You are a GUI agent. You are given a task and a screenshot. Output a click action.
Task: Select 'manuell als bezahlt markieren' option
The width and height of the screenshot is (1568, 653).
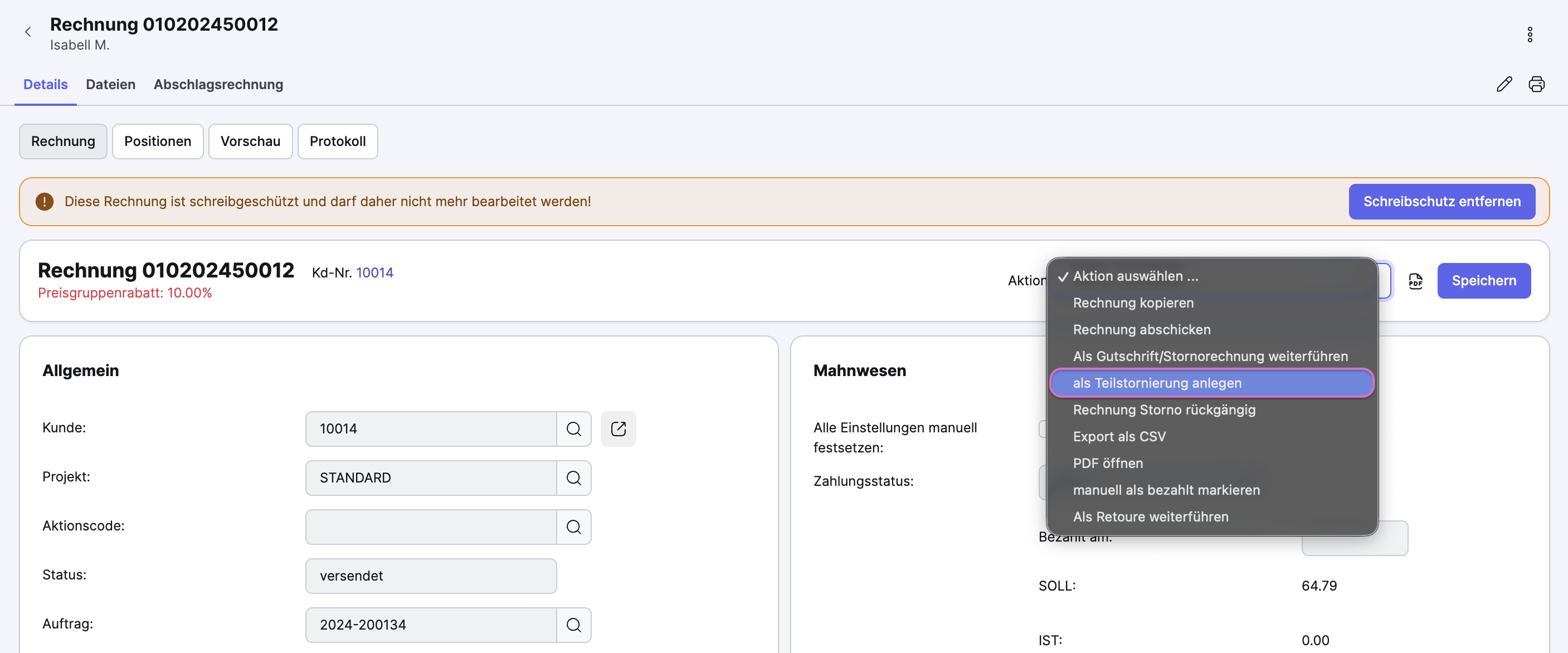[x=1211, y=490]
